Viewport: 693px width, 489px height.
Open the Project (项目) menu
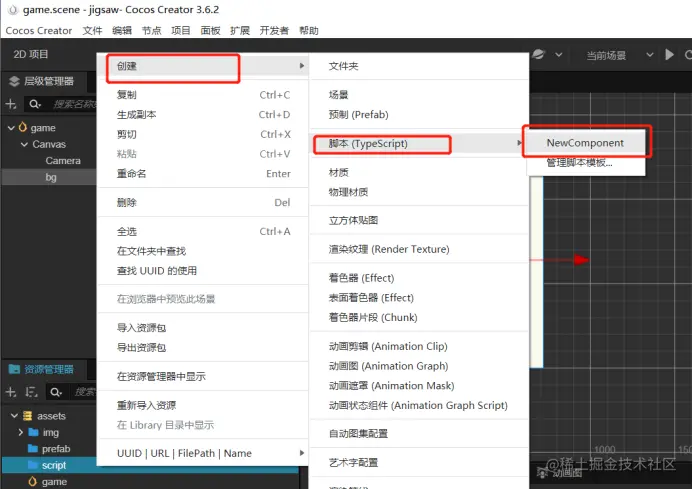(181, 31)
